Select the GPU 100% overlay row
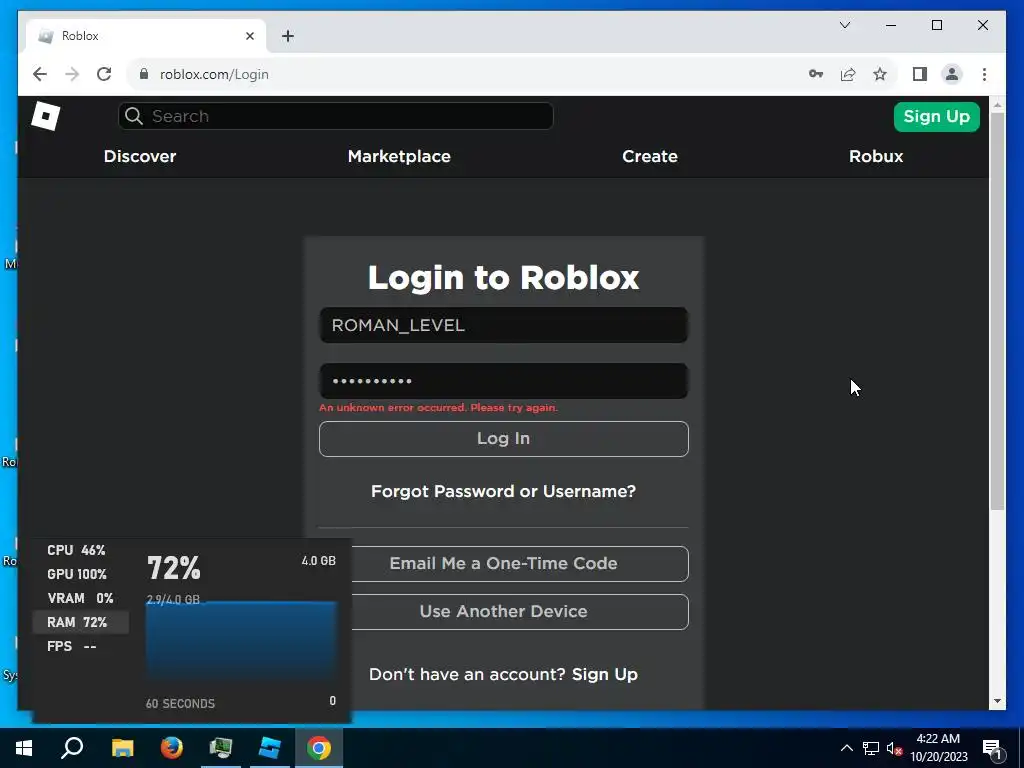This screenshot has height=768, width=1024. point(80,575)
